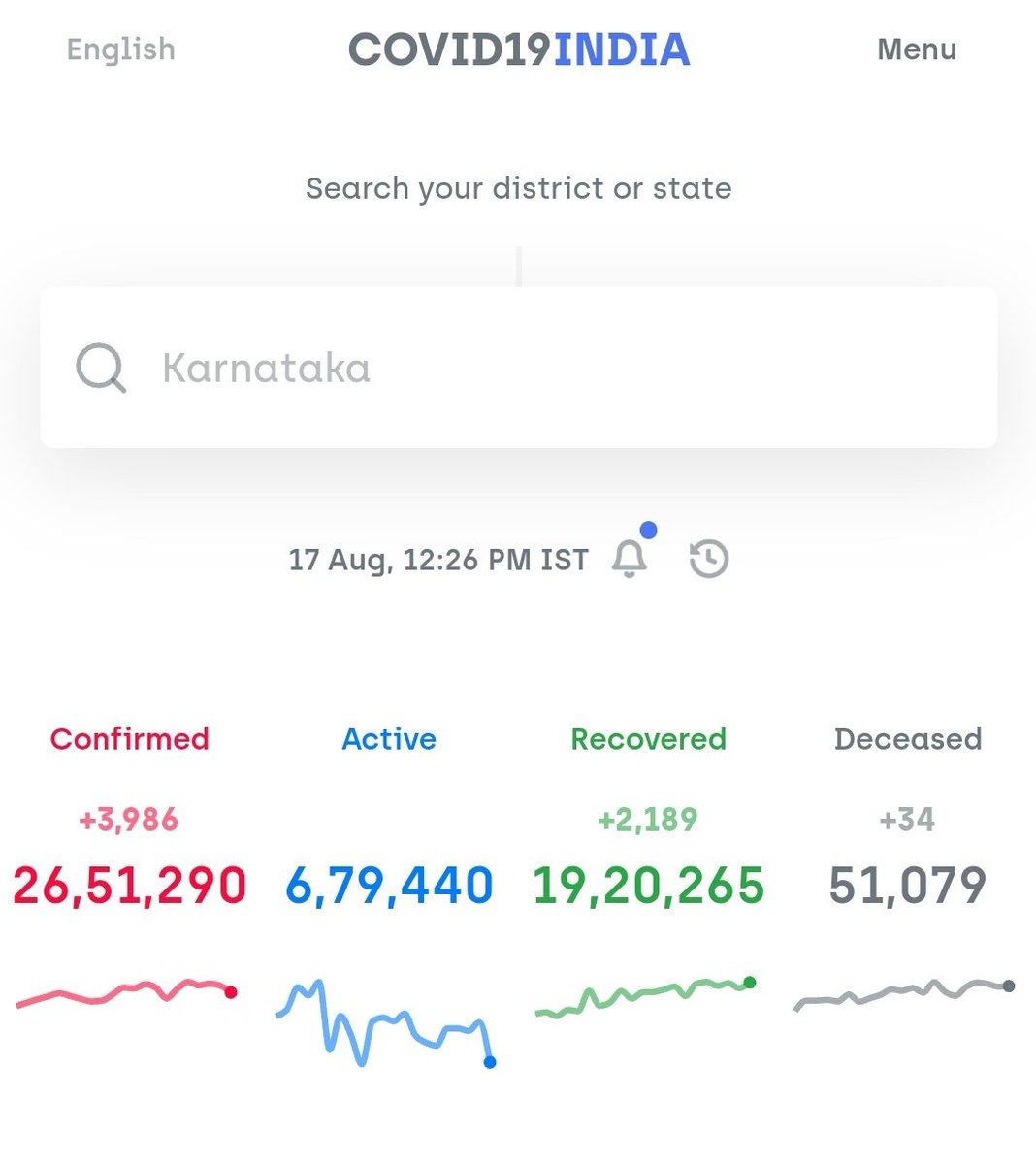Image resolution: width=1036 pixels, height=1164 pixels.
Task: Click the +2,189 recovered increase
Action: tap(648, 820)
